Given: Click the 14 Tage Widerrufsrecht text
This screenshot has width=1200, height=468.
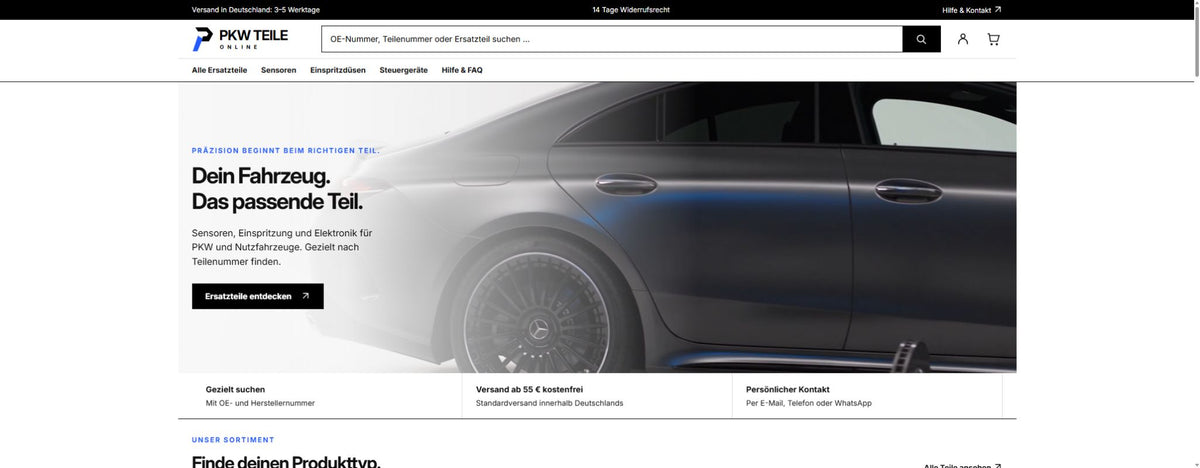Looking at the screenshot, I should 631,10.
